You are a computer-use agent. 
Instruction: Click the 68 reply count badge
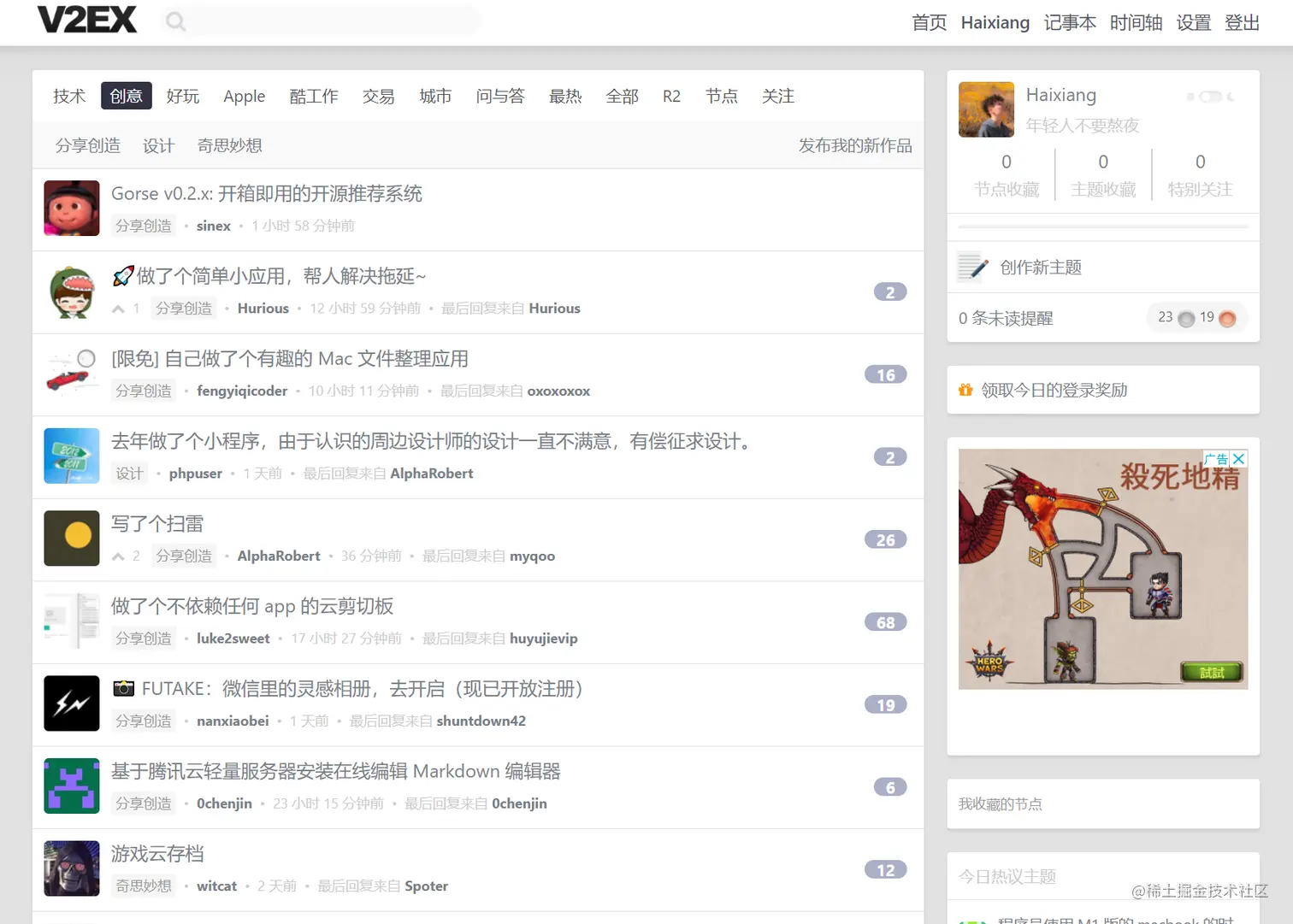coord(886,622)
